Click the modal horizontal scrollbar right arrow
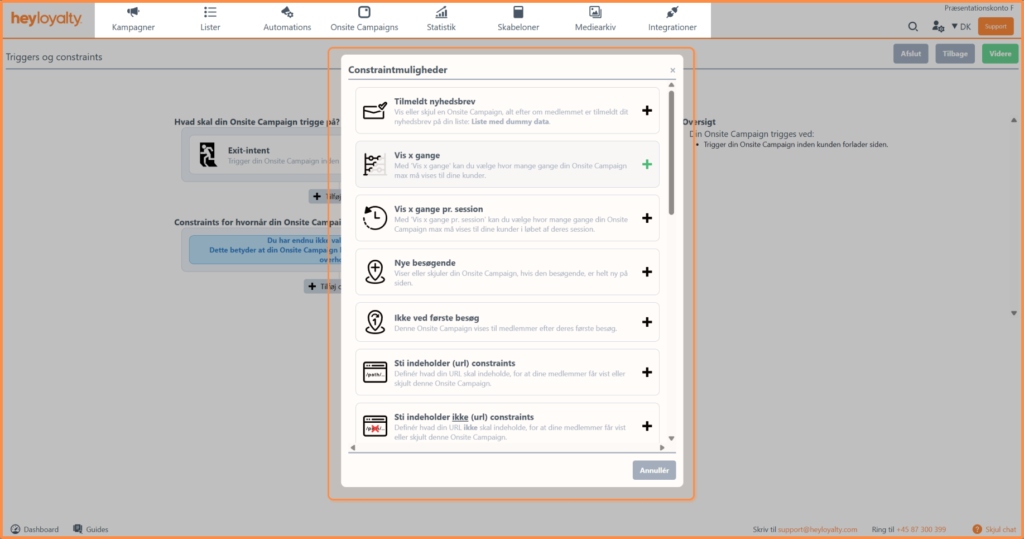This screenshot has width=1024, height=539. point(661,447)
